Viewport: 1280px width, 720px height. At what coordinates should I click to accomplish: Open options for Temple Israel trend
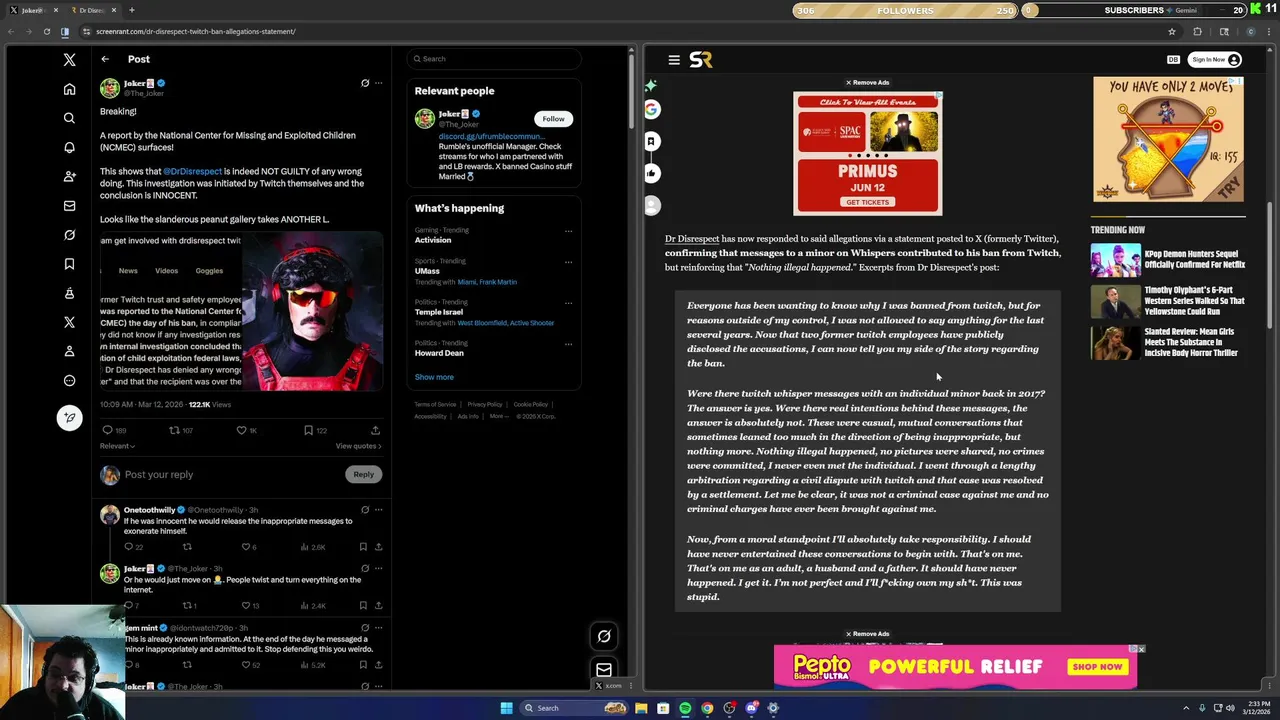click(568, 303)
